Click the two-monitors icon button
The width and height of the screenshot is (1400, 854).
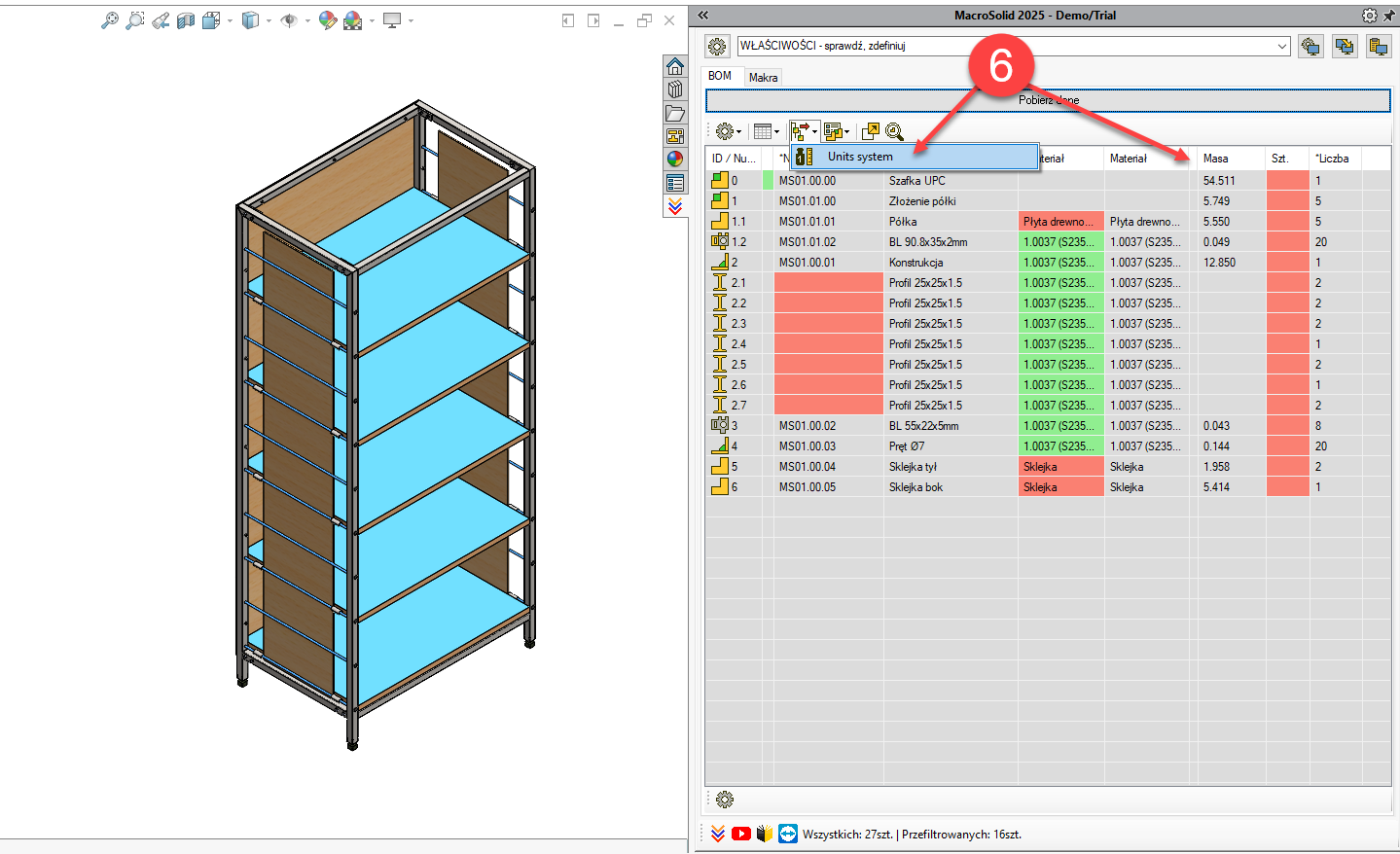pyautogui.click(x=1345, y=46)
